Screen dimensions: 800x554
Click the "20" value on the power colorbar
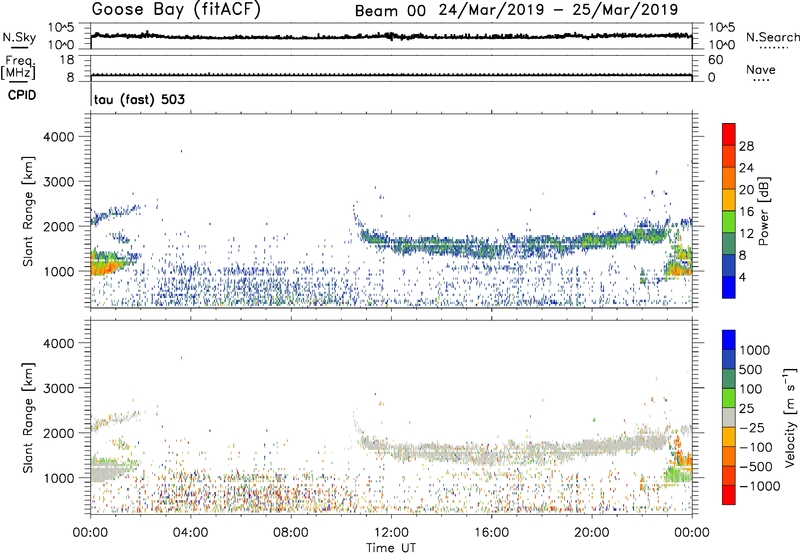(746, 190)
